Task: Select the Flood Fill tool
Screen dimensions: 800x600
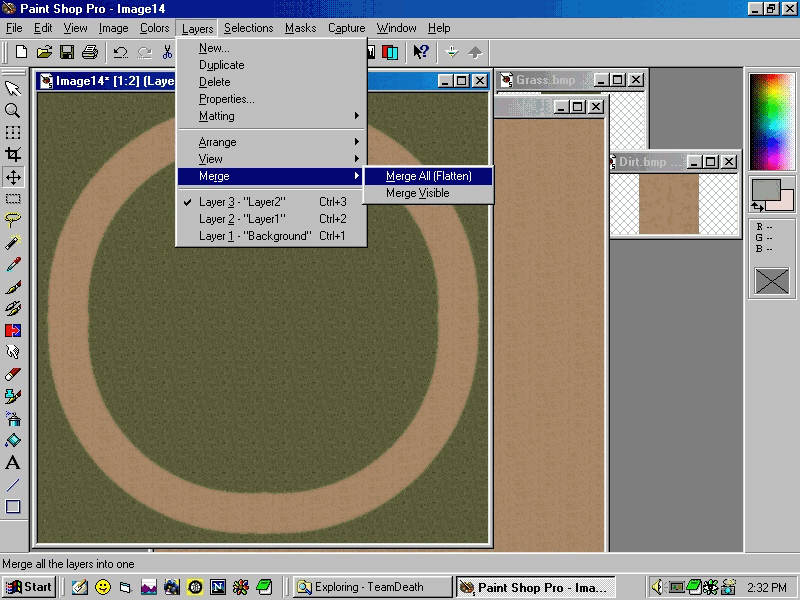Action: pyautogui.click(x=13, y=441)
